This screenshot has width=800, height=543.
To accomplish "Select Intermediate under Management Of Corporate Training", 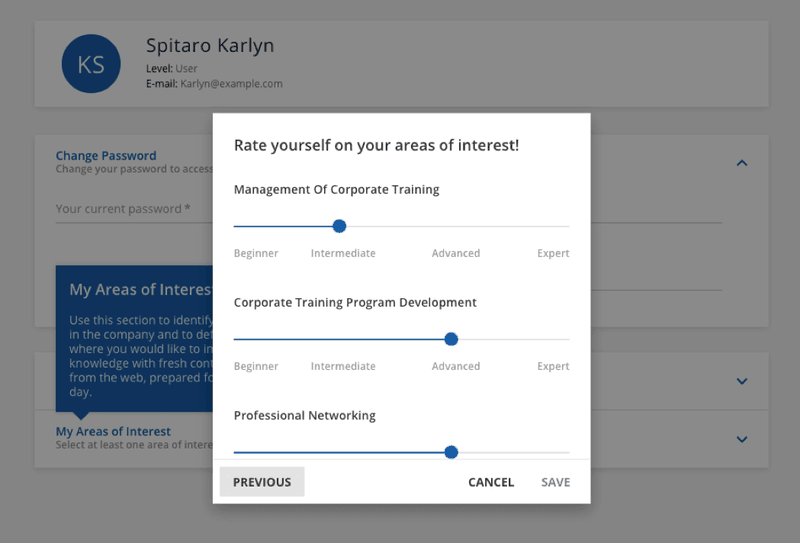I will [343, 253].
